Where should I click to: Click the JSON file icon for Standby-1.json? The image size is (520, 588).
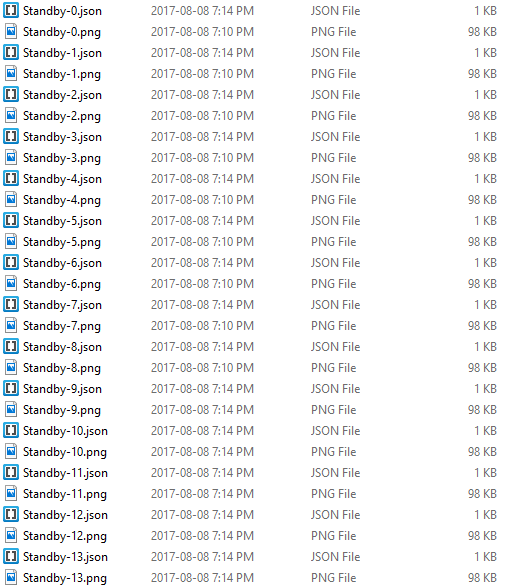pyautogui.click(x=11, y=52)
